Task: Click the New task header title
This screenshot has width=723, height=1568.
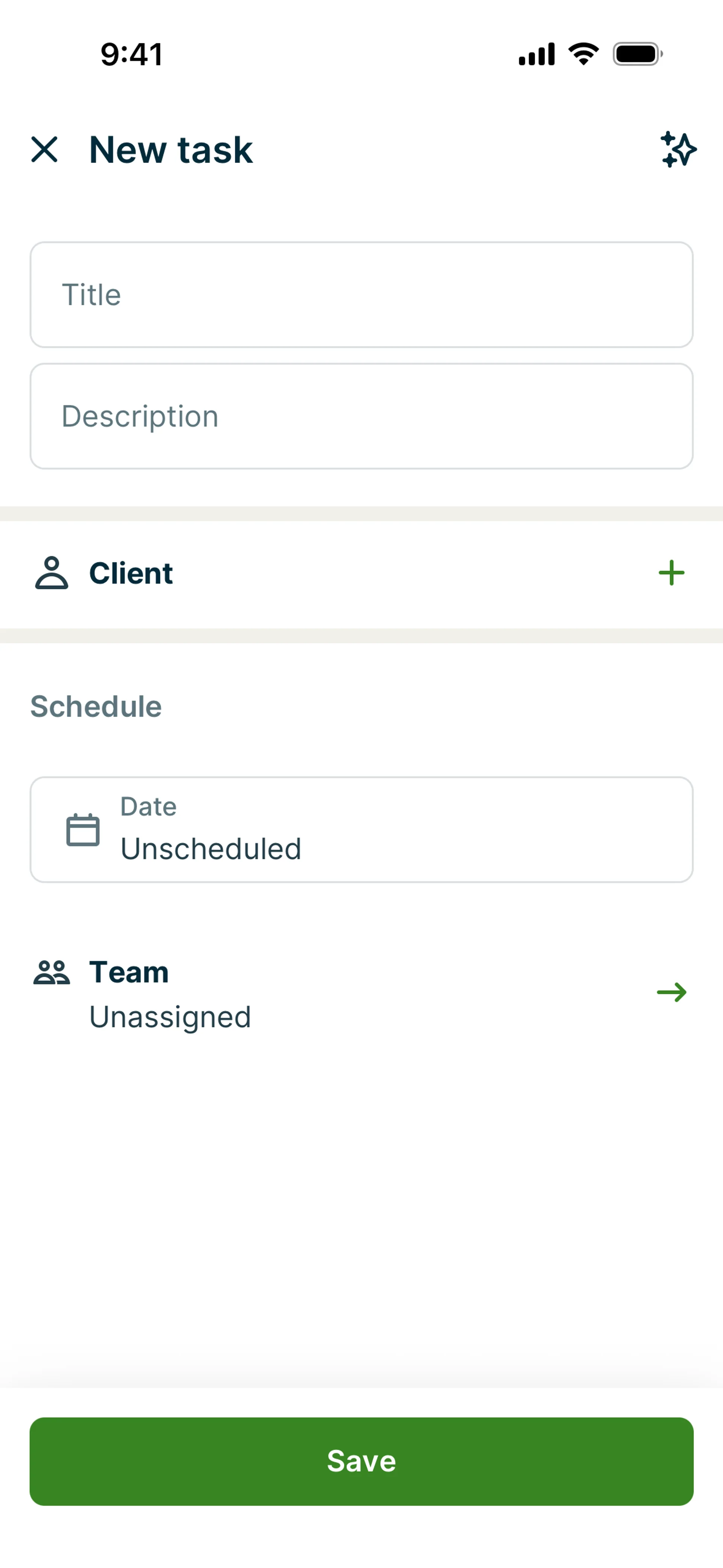Action: (171, 150)
